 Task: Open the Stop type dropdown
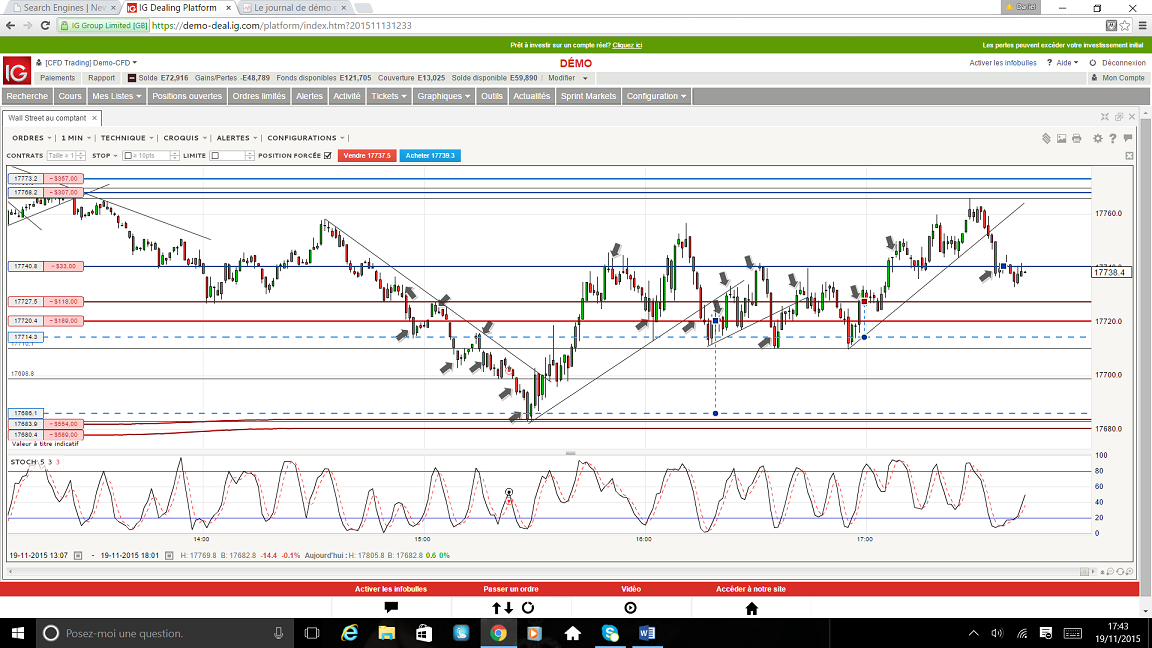pyautogui.click(x=105, y=156)
